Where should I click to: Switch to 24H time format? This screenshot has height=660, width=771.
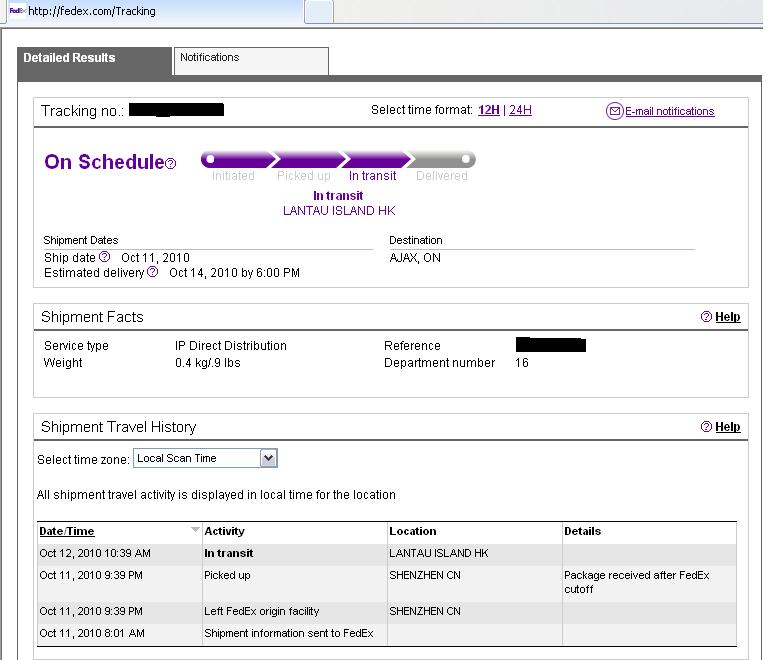[520, 110]
